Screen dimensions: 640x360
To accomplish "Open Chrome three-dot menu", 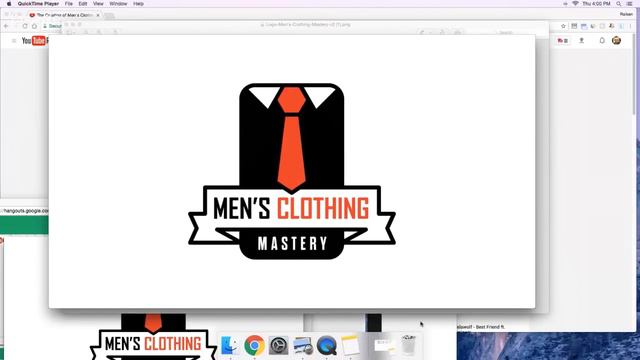I will 631,26.
